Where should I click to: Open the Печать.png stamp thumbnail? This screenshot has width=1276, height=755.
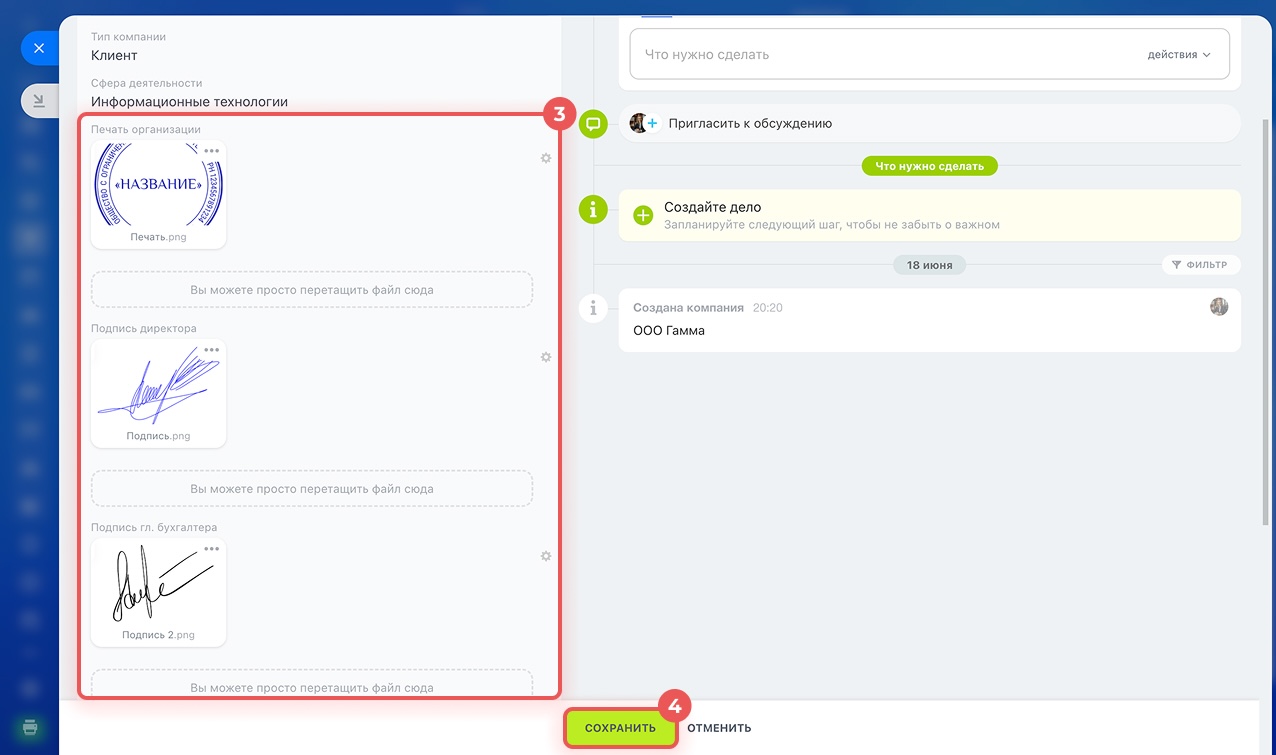158,186
